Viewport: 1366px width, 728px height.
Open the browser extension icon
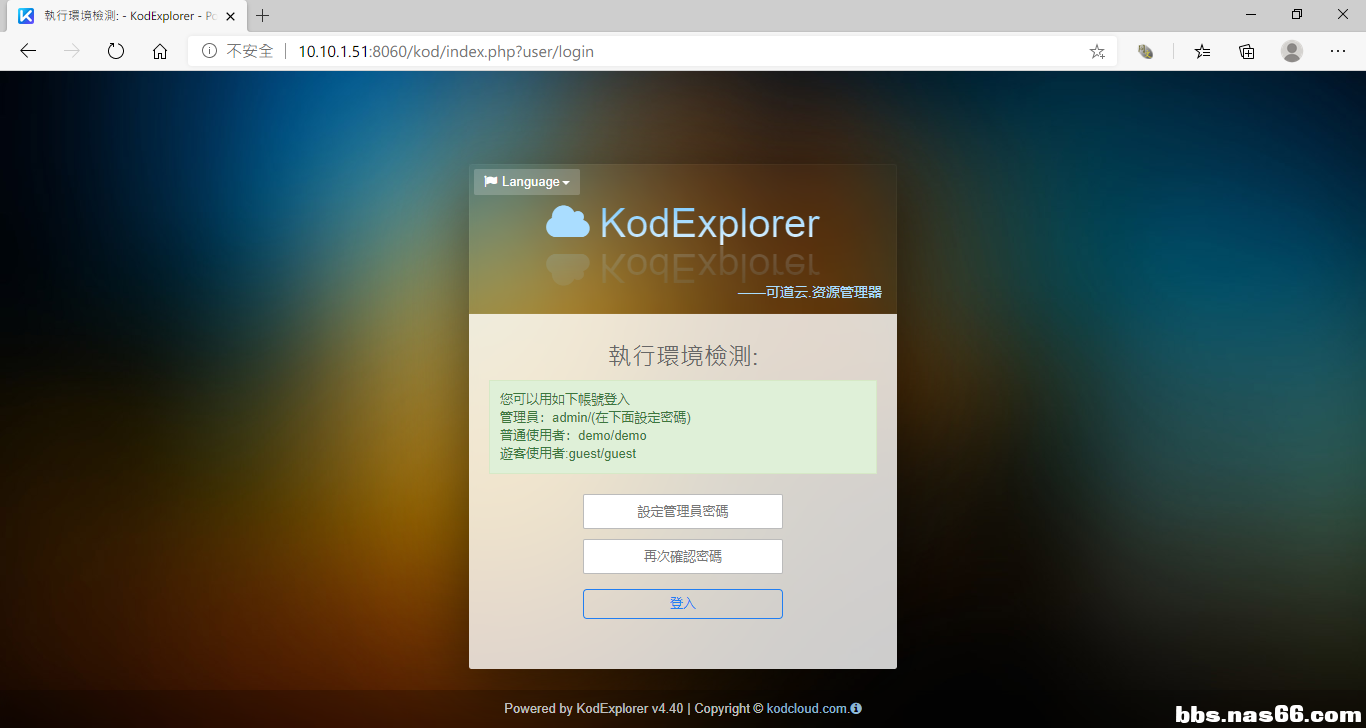pos(1146,51)
